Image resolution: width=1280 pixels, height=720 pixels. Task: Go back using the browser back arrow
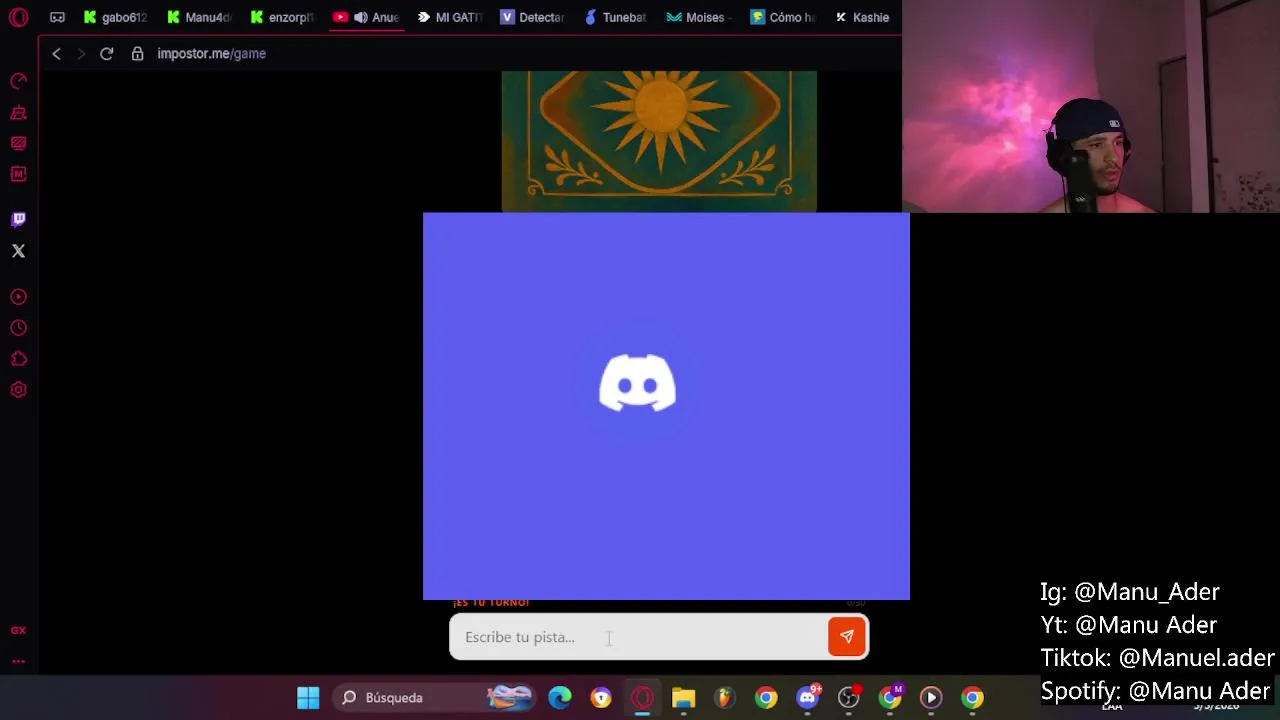point(56,53)
